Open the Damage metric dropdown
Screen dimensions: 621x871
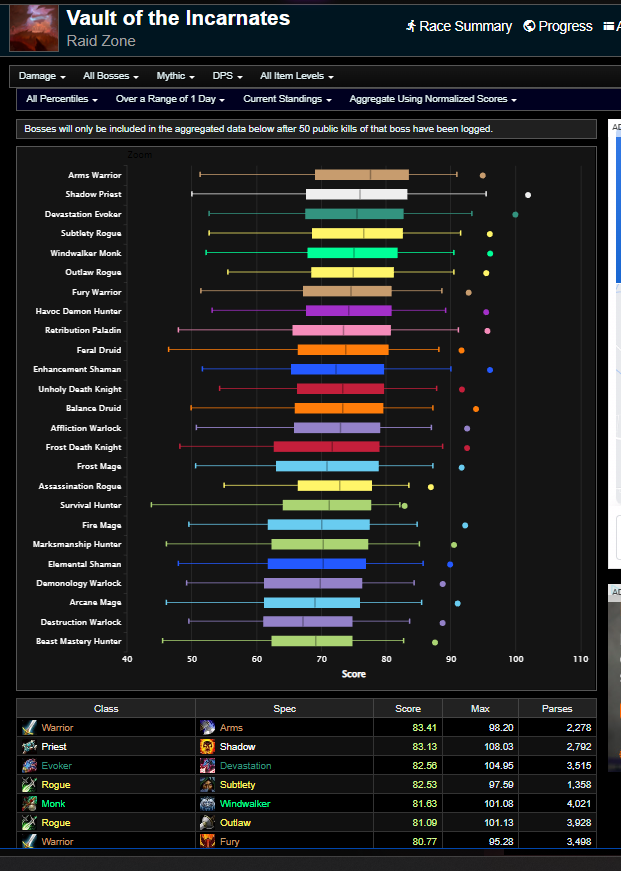tap(42, 76)
